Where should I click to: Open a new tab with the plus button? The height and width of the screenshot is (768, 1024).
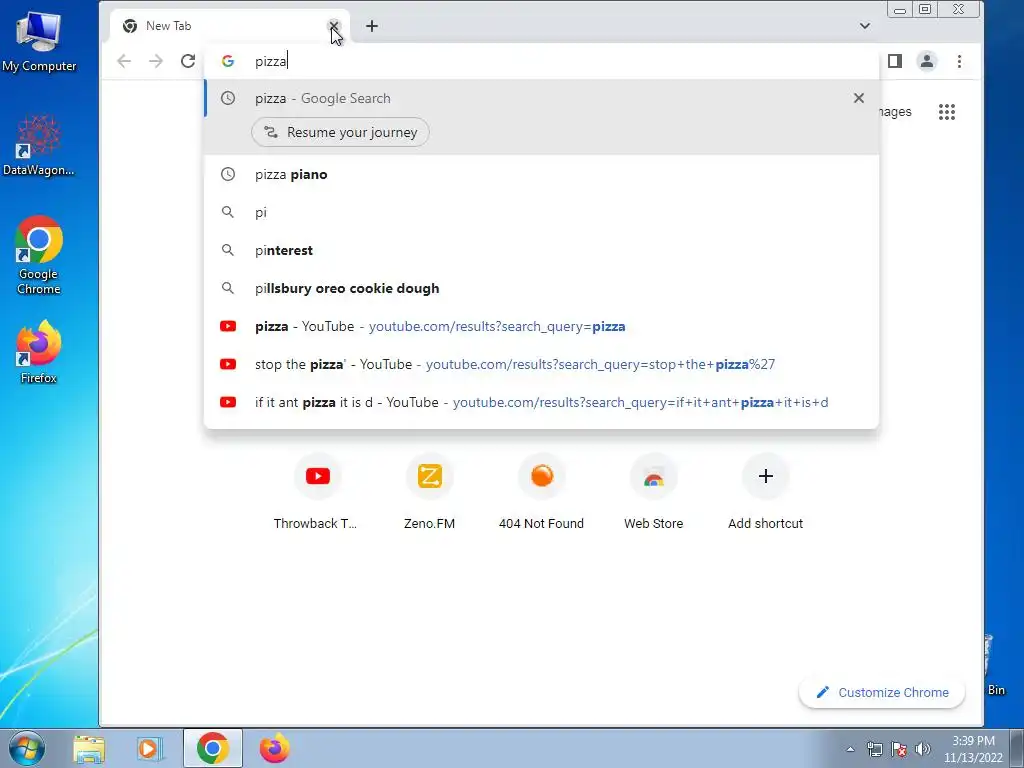click(372, 26)
